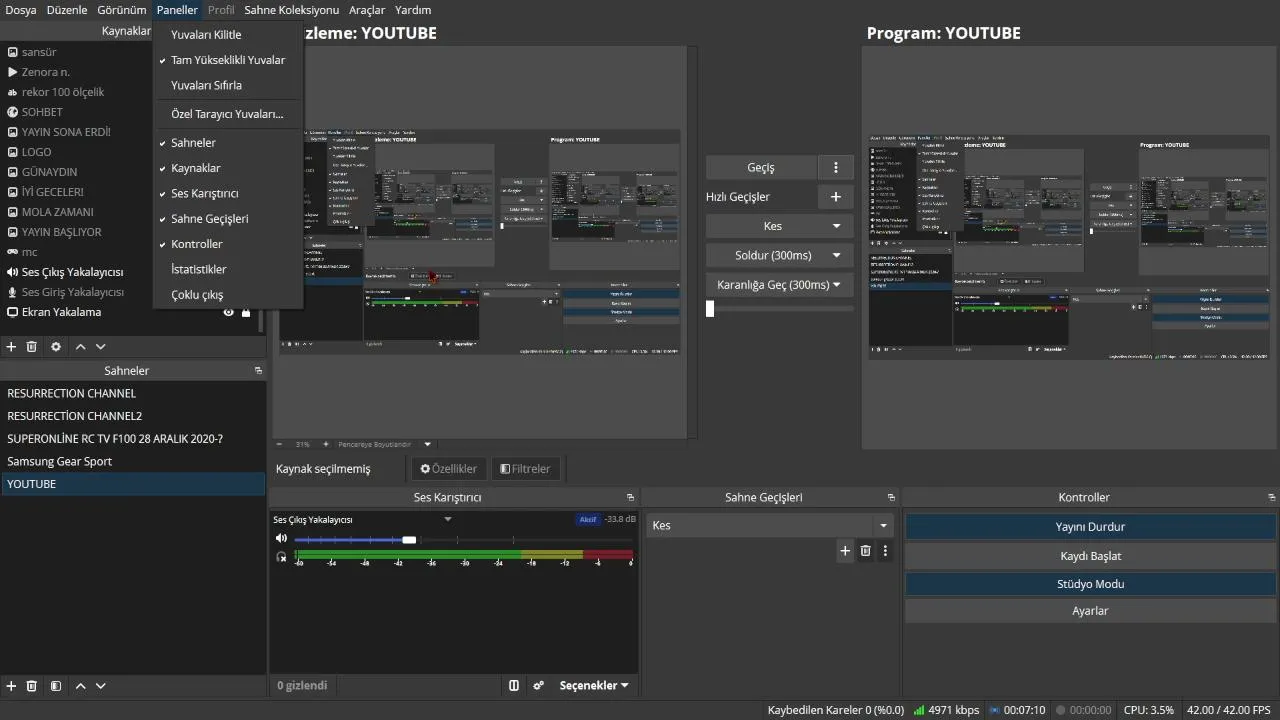Add a new scene with the plus icon under Sahneler
Screen dimensions: 1280x720
pyautogui.click(x=11, y=686)
